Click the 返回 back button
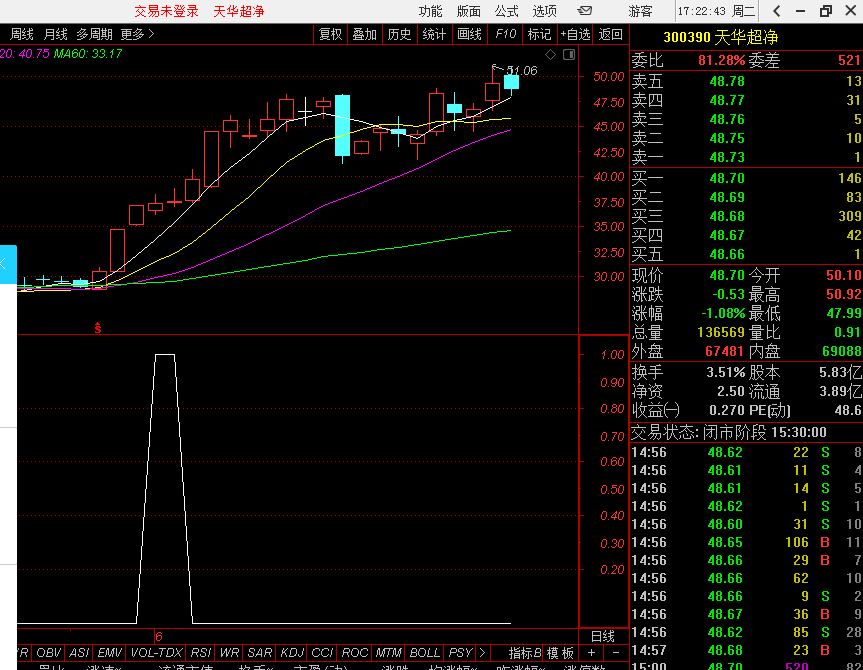The image size is (863, 670). click(x=610, y=34)
